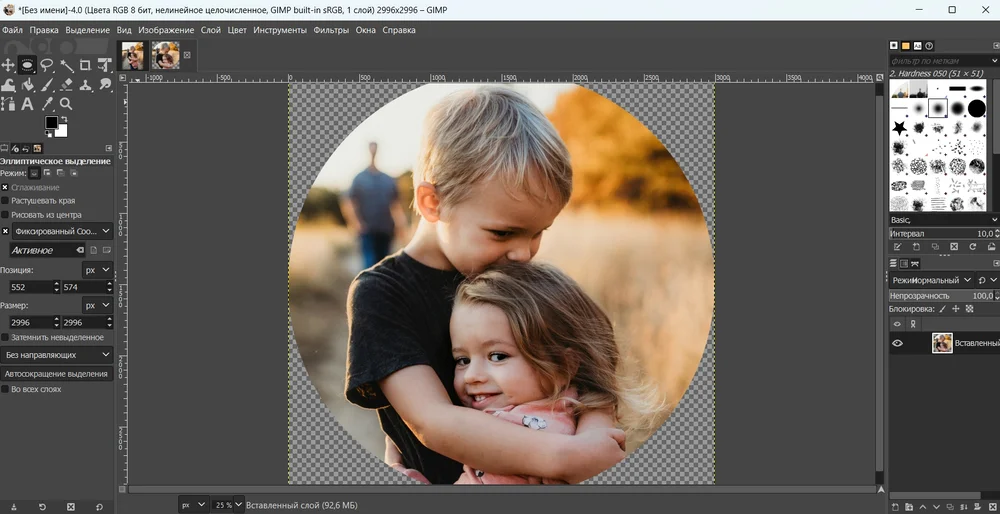This screenshot has height=514, width=1000.
Task: Click the Автосокращение выделения button
Action: 56,374
